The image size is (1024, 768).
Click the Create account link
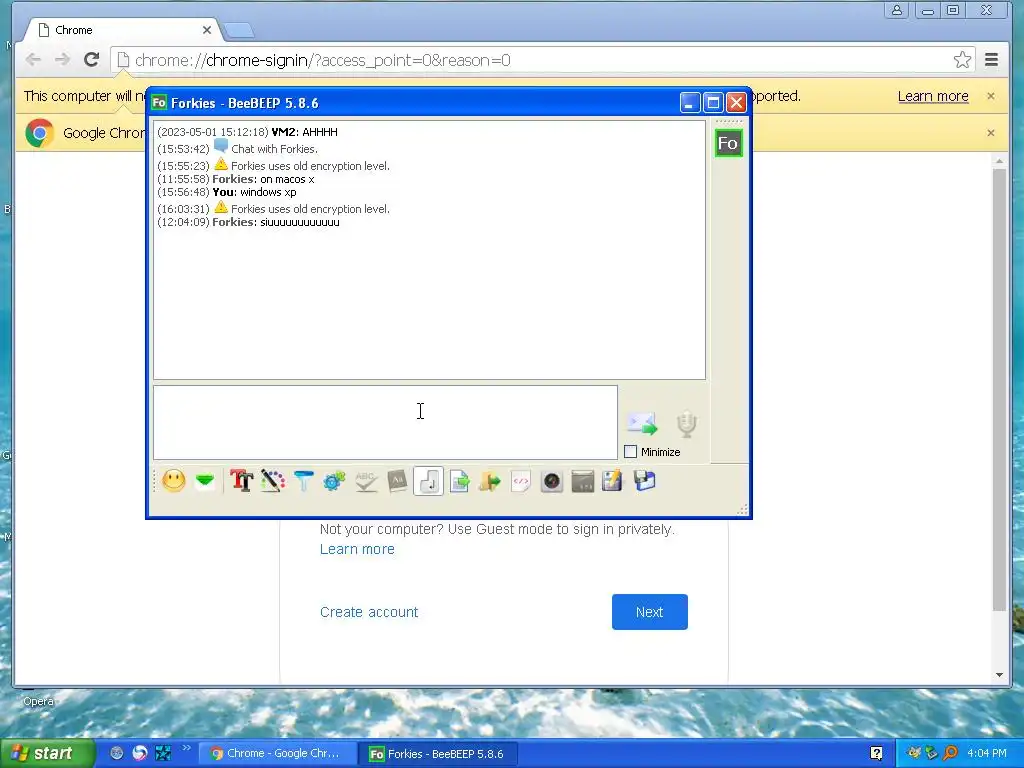tap(369, 612)
